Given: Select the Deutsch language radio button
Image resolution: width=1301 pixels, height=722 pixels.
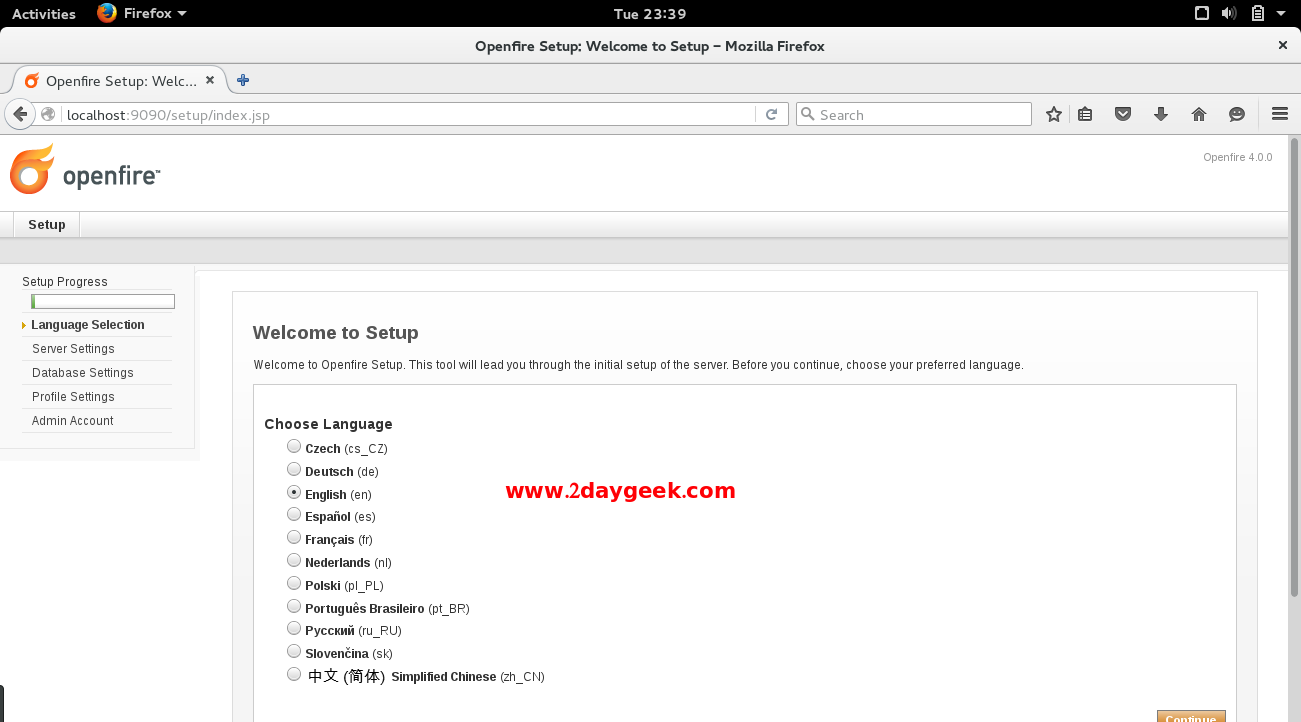Looking at the screenshot, I should click(294, 469).
